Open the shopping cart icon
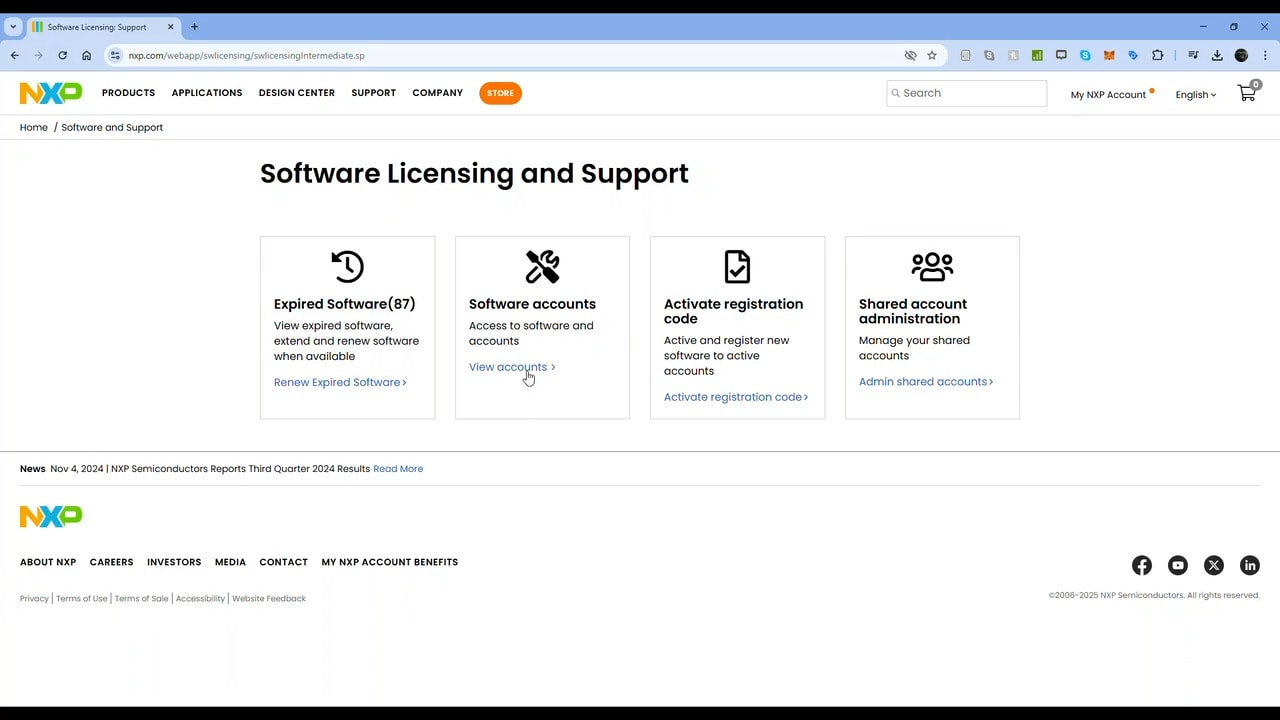The width and height of the screenshot is (1280, 720). coord(1247,93)
